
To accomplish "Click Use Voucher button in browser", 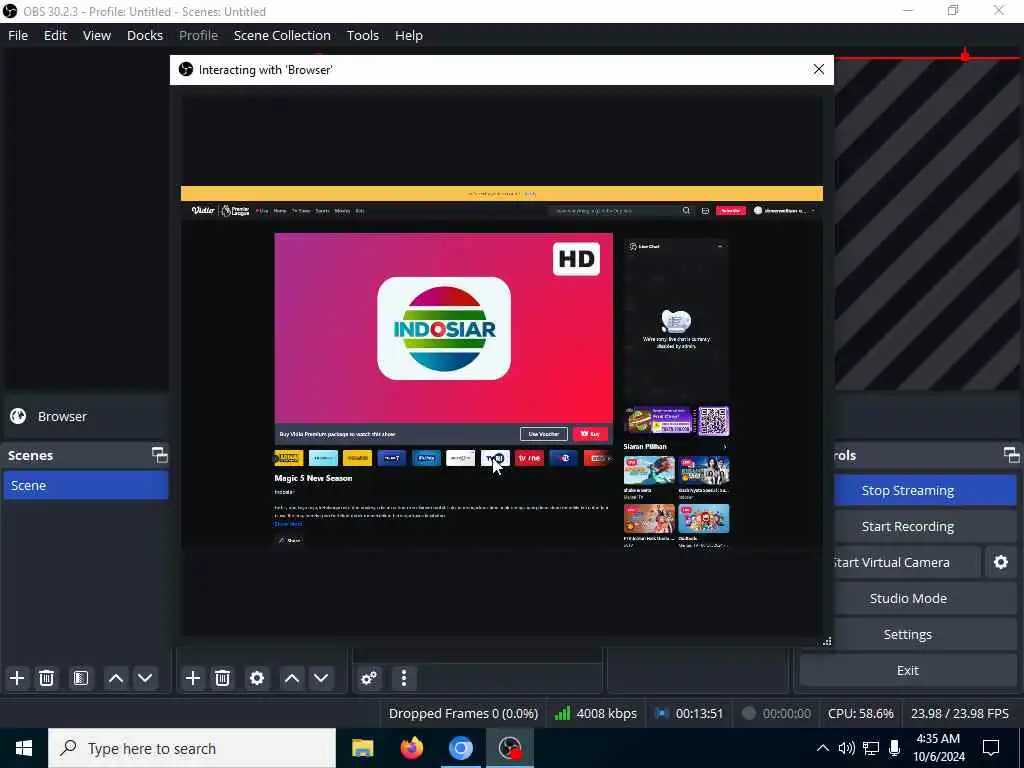I will coord(543,434).
